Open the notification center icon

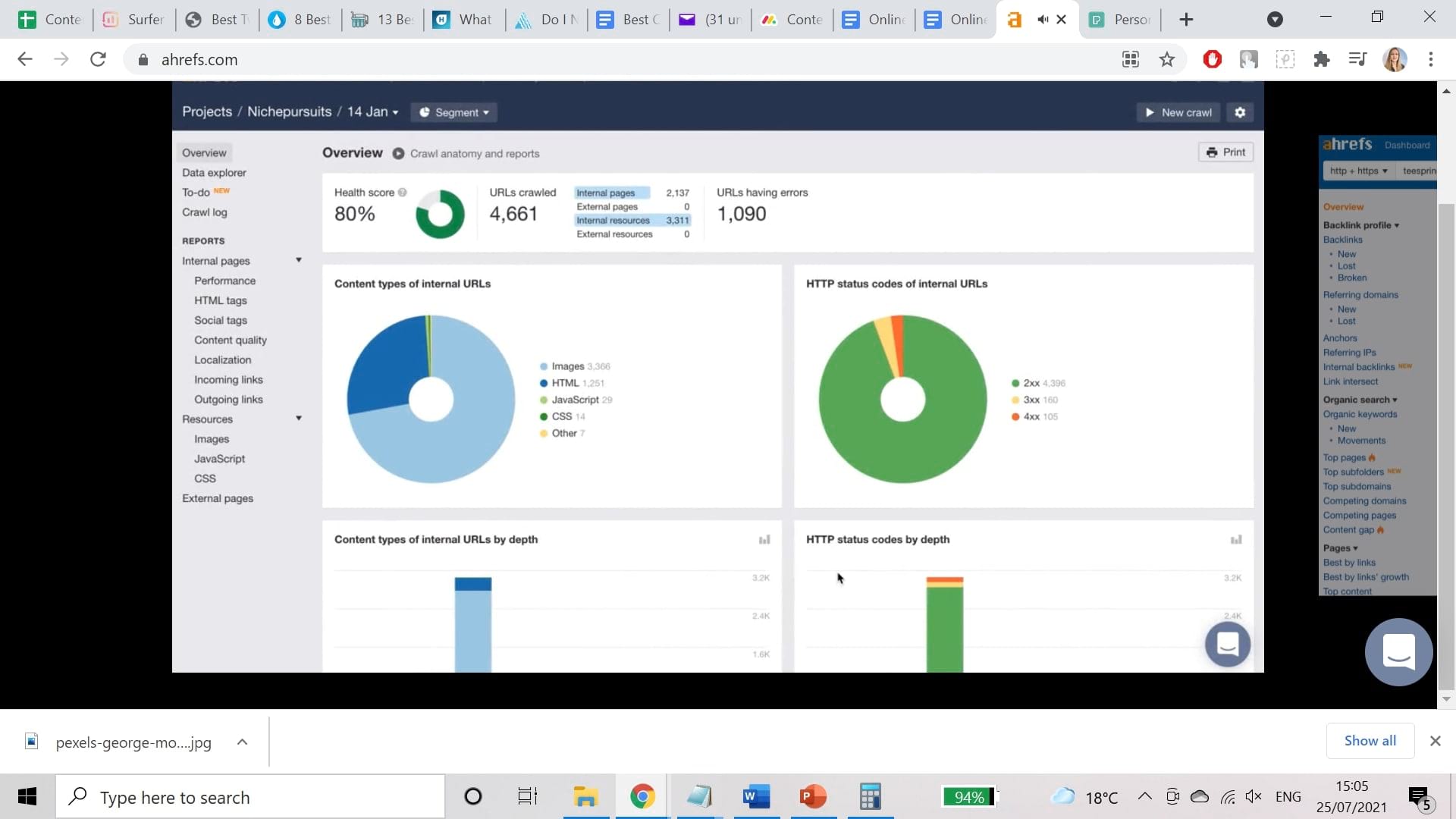(1419, 797)
